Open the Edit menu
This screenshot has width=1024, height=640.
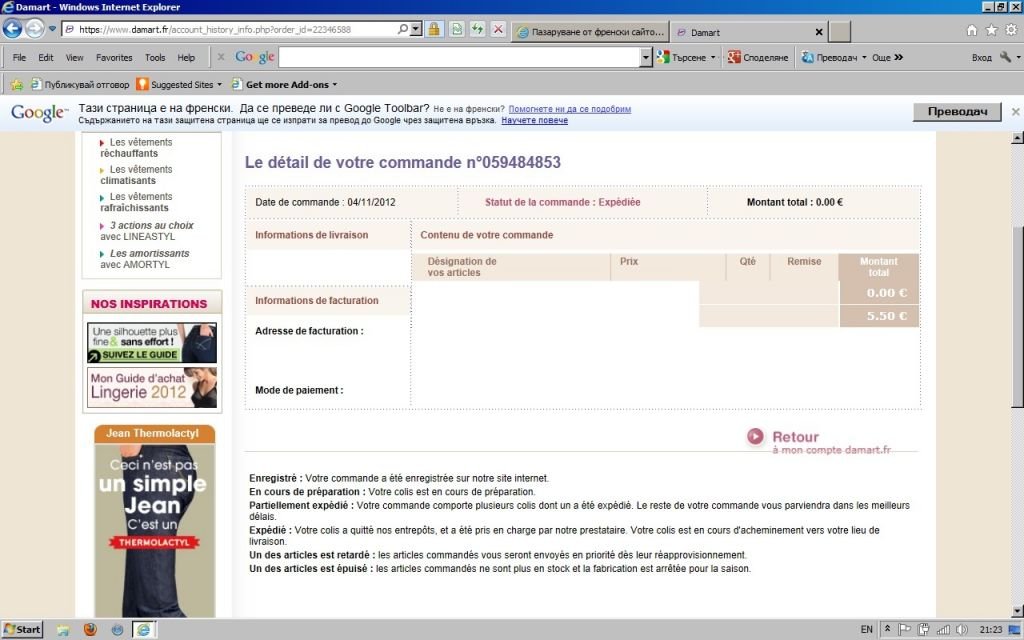pos(46,57)
